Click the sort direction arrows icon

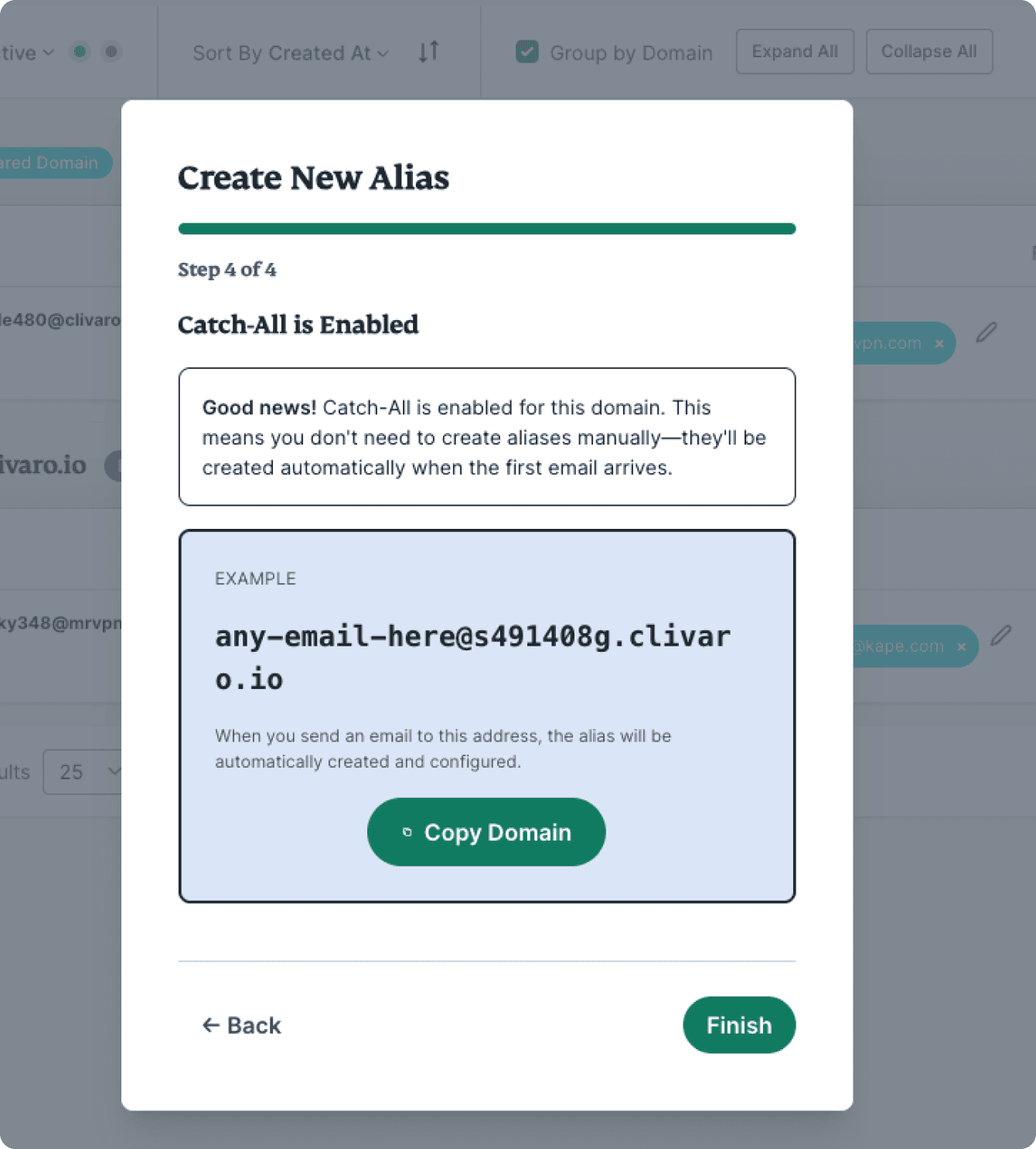428,52
